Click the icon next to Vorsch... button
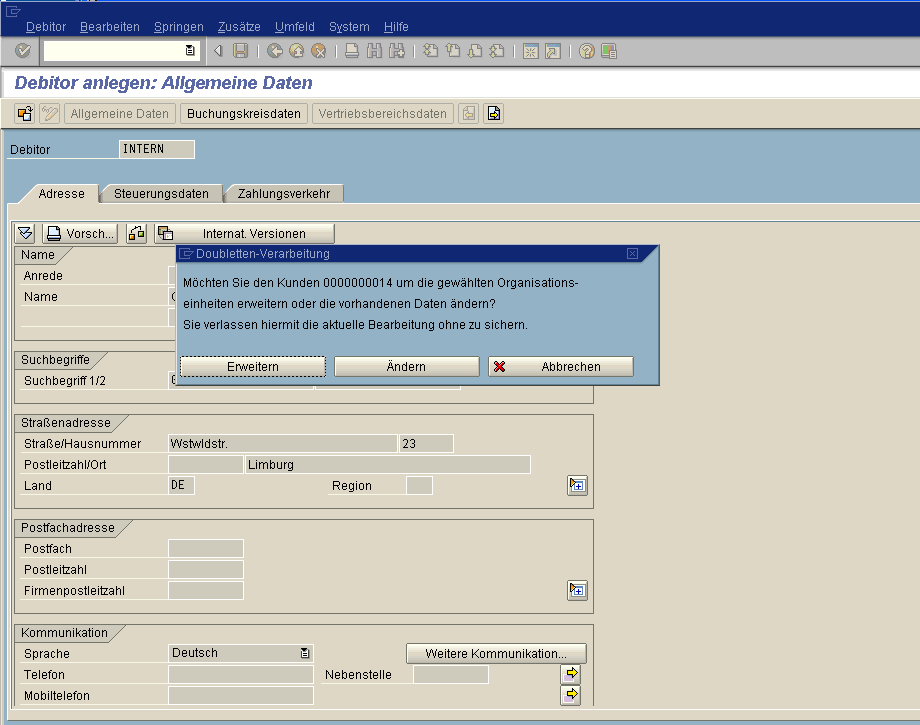This screenshot has height=725, width=920. pos(137,233)
